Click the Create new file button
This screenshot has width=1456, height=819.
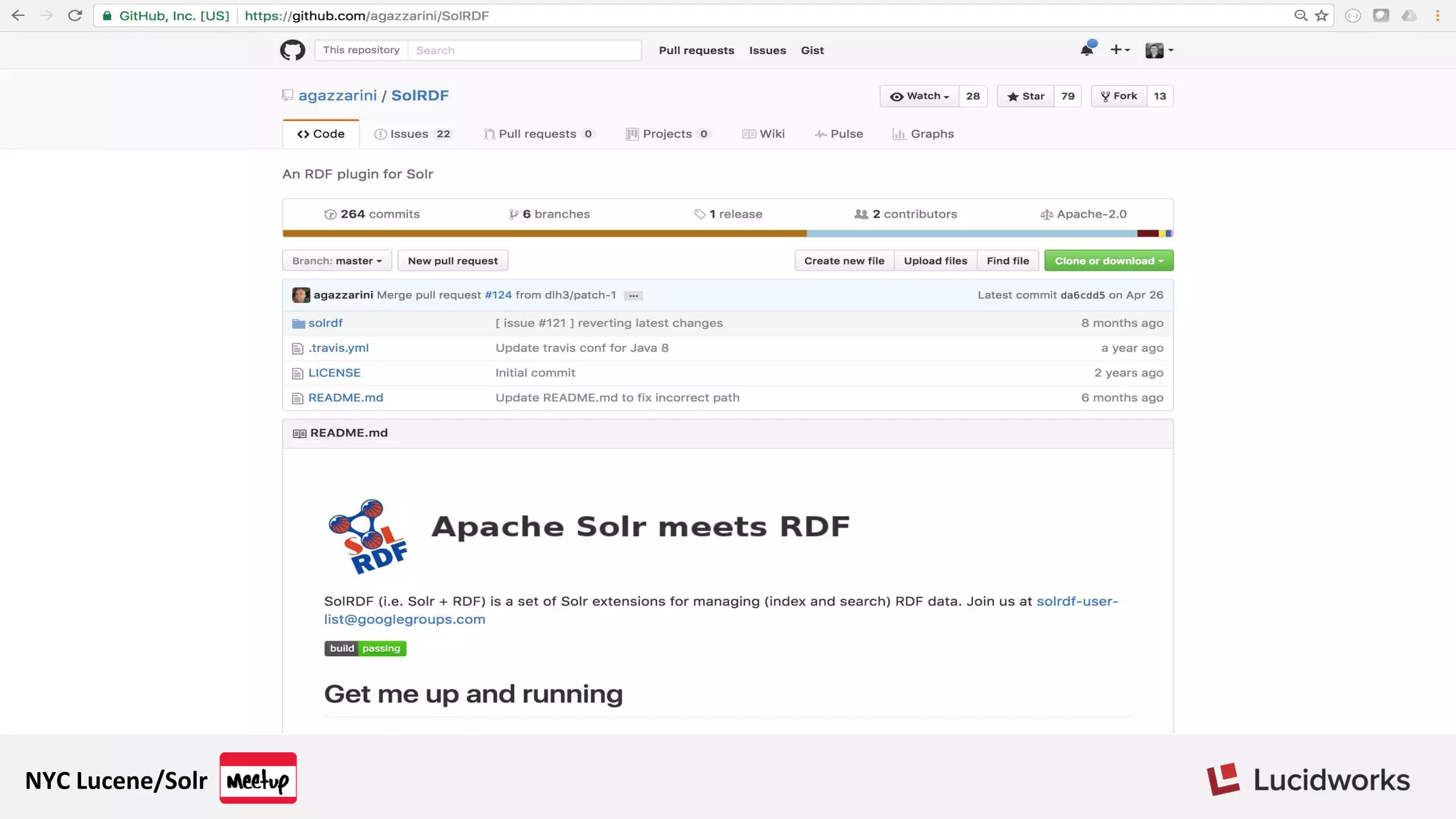point(844,261)
